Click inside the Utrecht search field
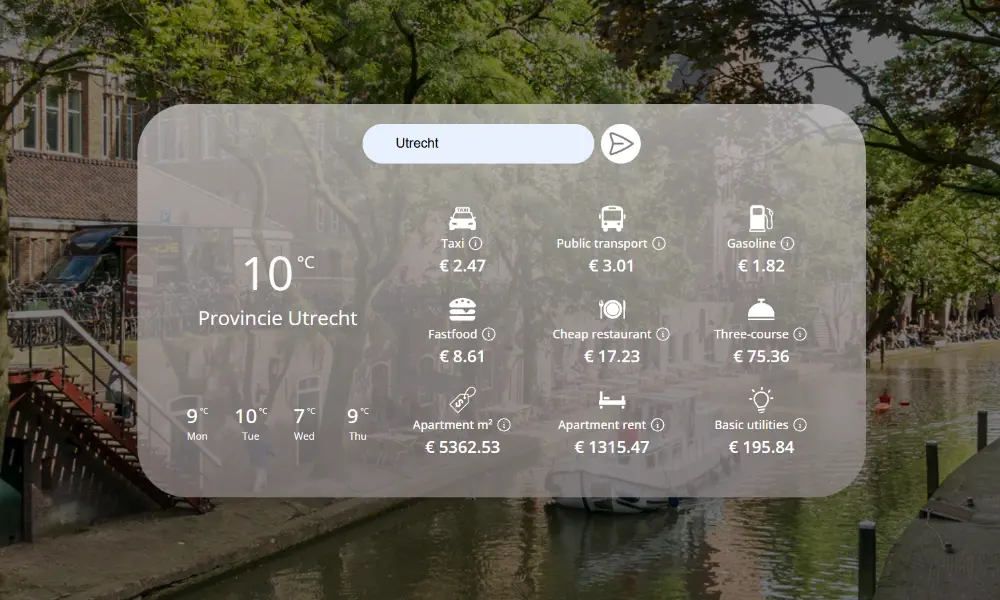Screen dimensions: 1000x600 478,143
